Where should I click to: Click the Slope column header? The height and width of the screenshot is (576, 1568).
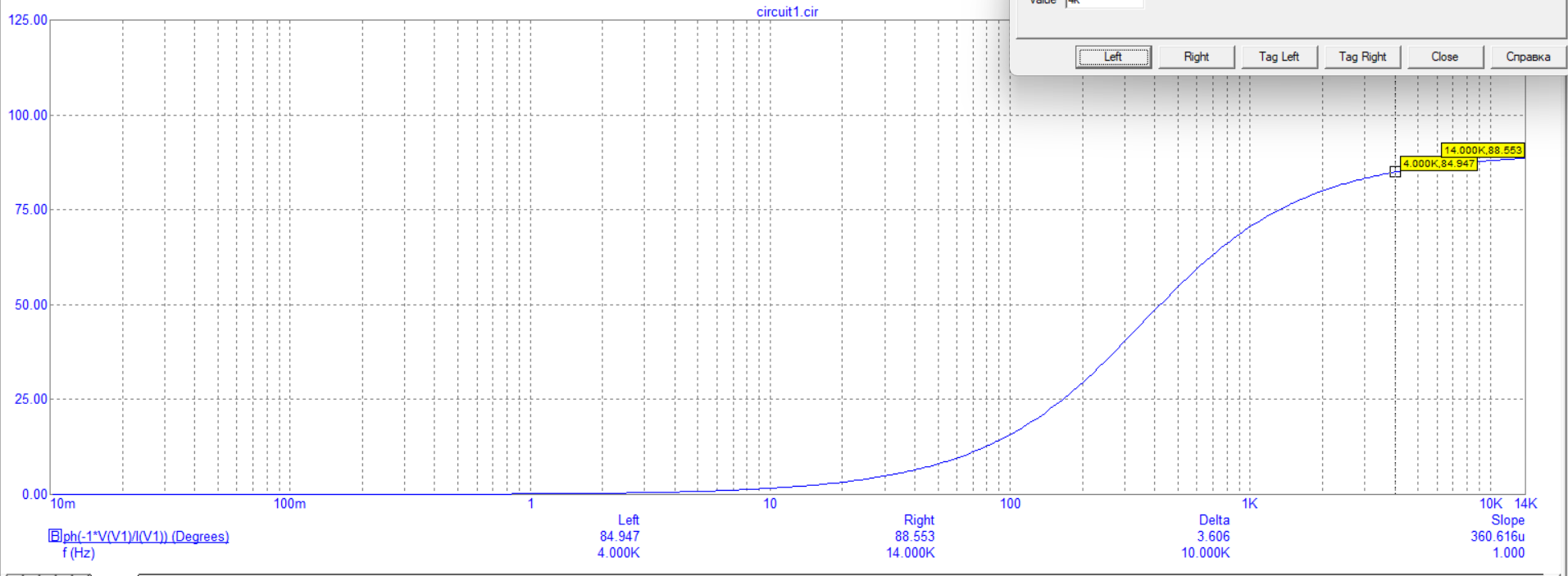[1508, 520]
